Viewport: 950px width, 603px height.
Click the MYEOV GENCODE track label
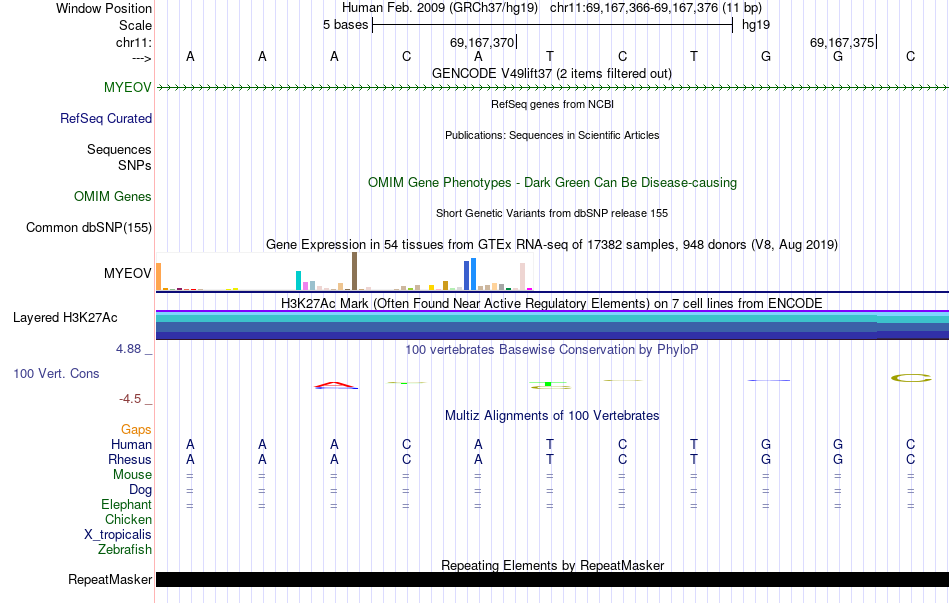tap(127, 87)
